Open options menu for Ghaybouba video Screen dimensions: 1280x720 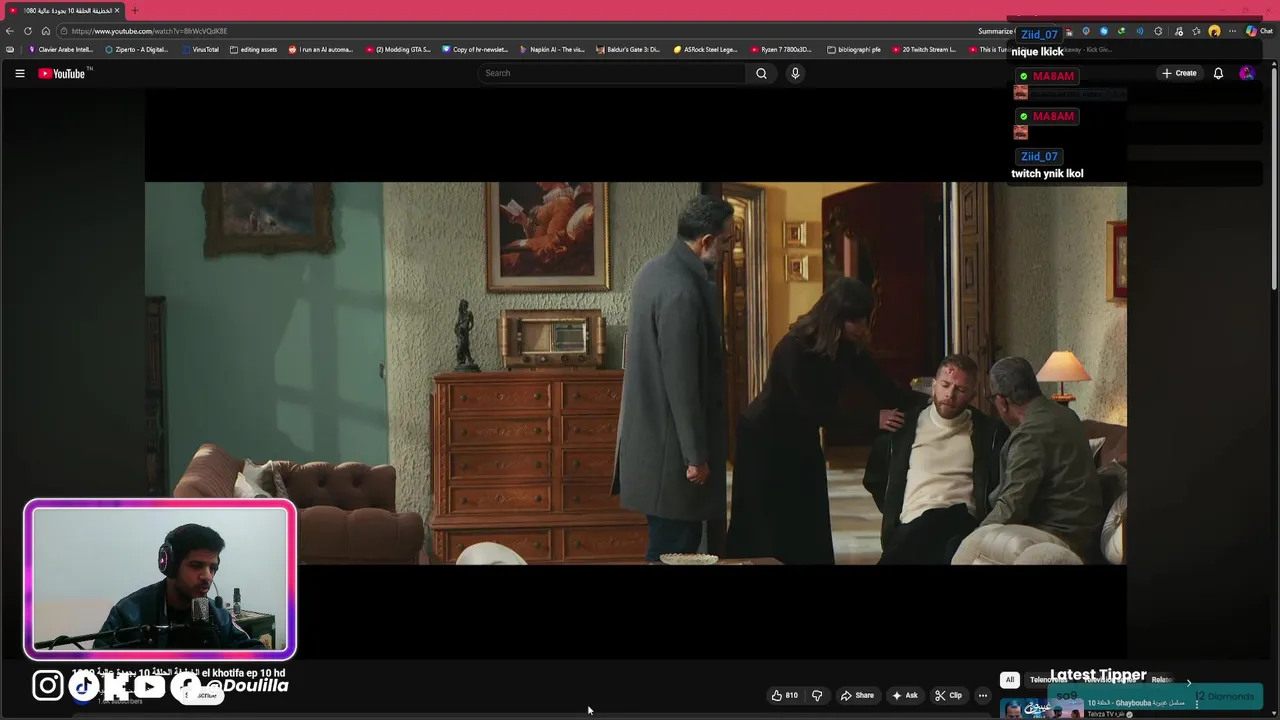1196,704
